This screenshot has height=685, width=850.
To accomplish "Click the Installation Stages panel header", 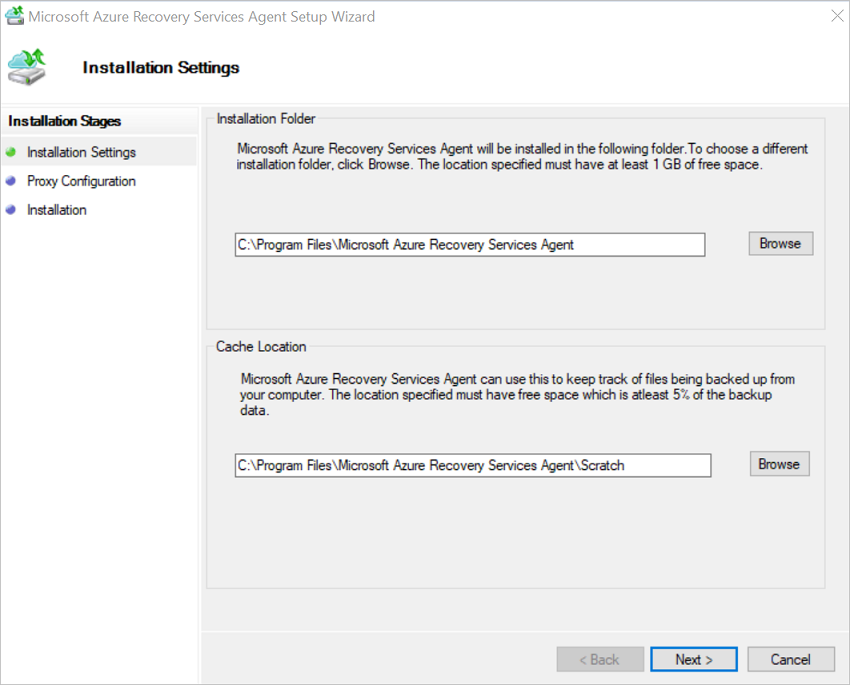I will coord(62,120).
